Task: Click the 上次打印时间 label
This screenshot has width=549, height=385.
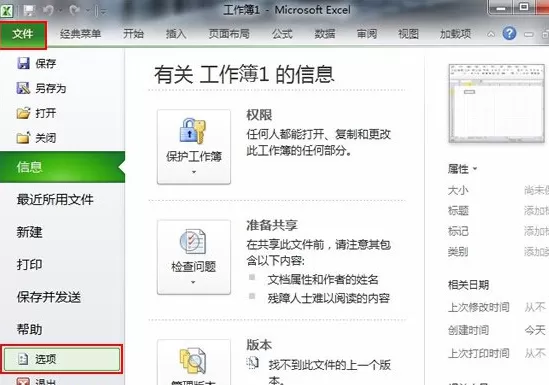Action: click(479, 353)
